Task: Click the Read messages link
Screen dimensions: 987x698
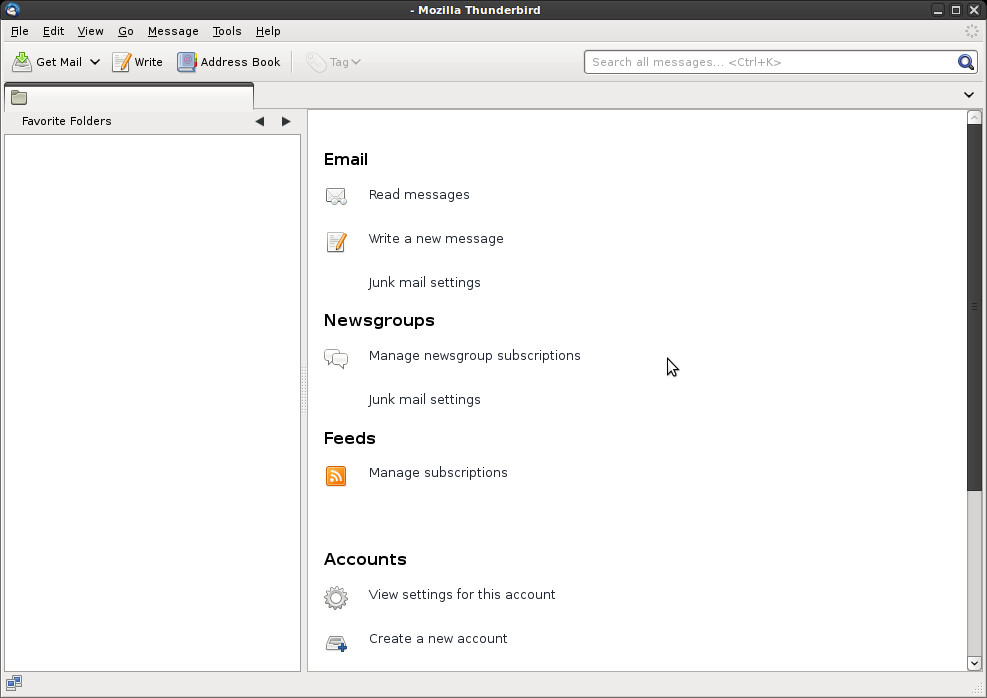Action: point(419,194)
